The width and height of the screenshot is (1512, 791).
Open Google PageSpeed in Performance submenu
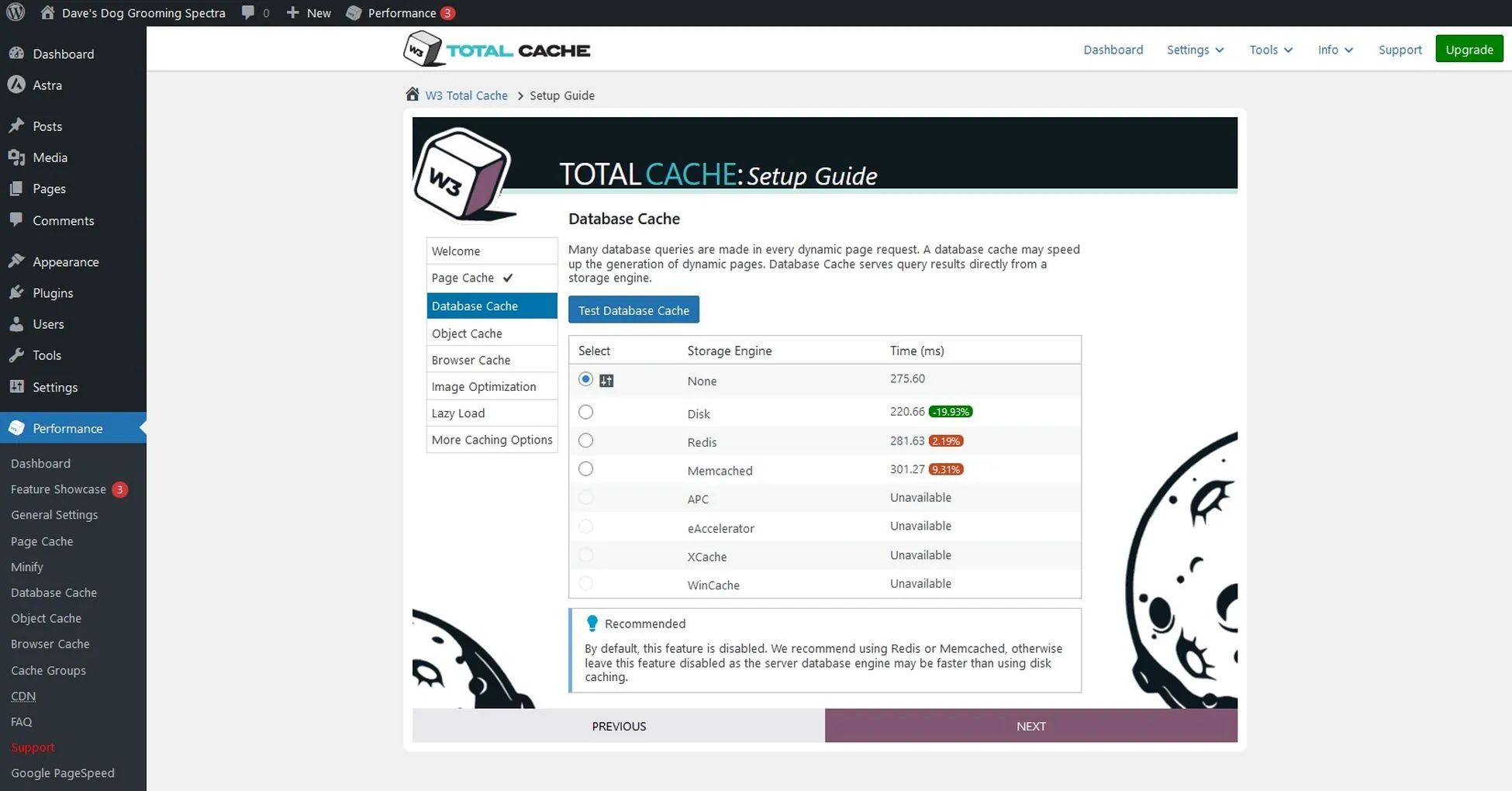tap(62, 773)
